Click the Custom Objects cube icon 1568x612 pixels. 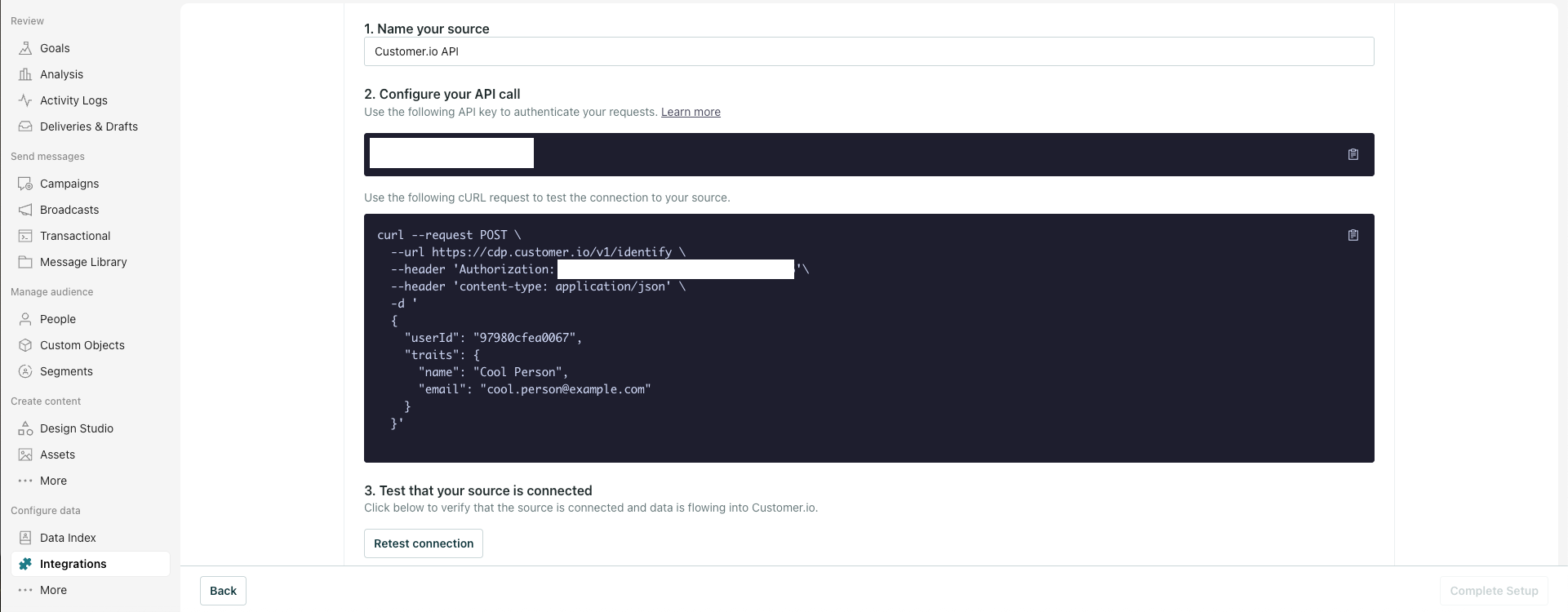click(25, 345)
